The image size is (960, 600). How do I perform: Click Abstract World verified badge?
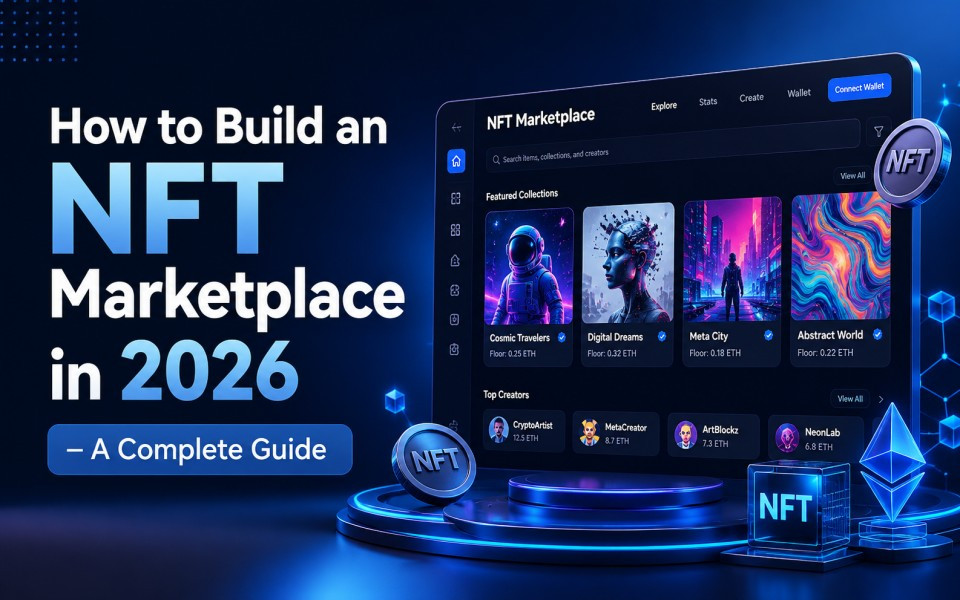[x=877, y=334]
